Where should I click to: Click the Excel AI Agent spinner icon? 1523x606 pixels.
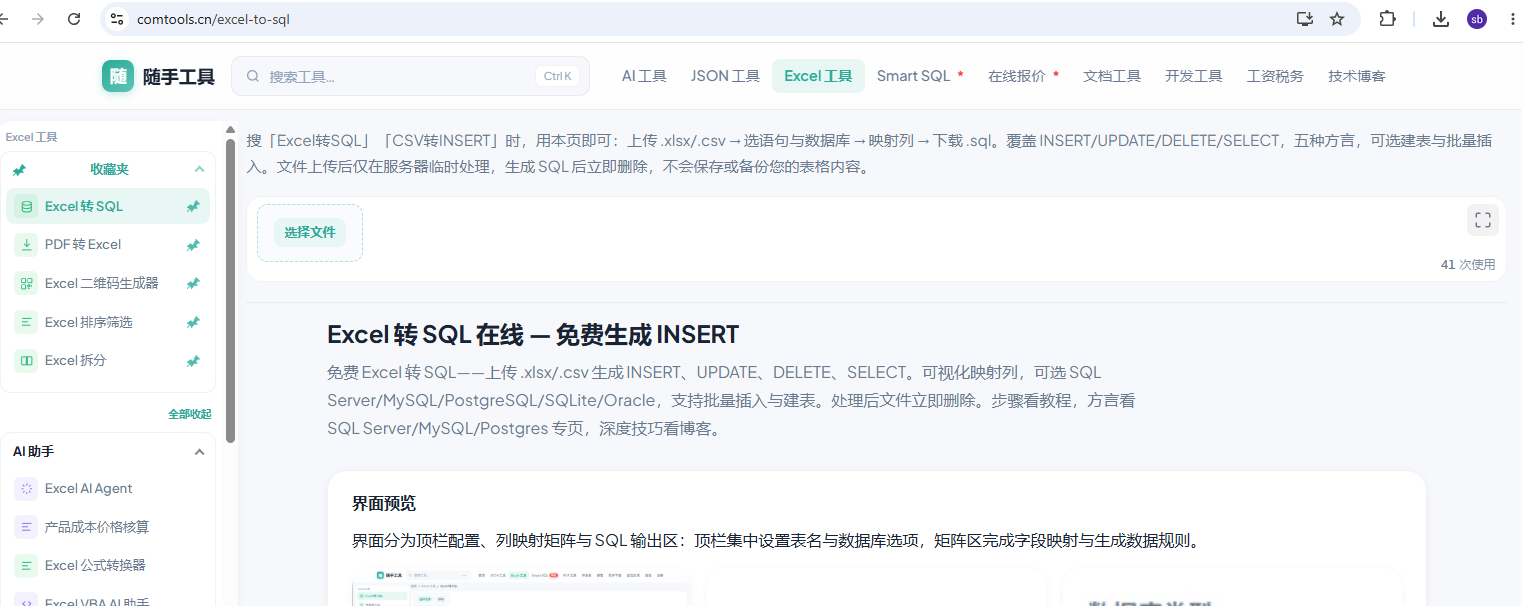point(26,488)
